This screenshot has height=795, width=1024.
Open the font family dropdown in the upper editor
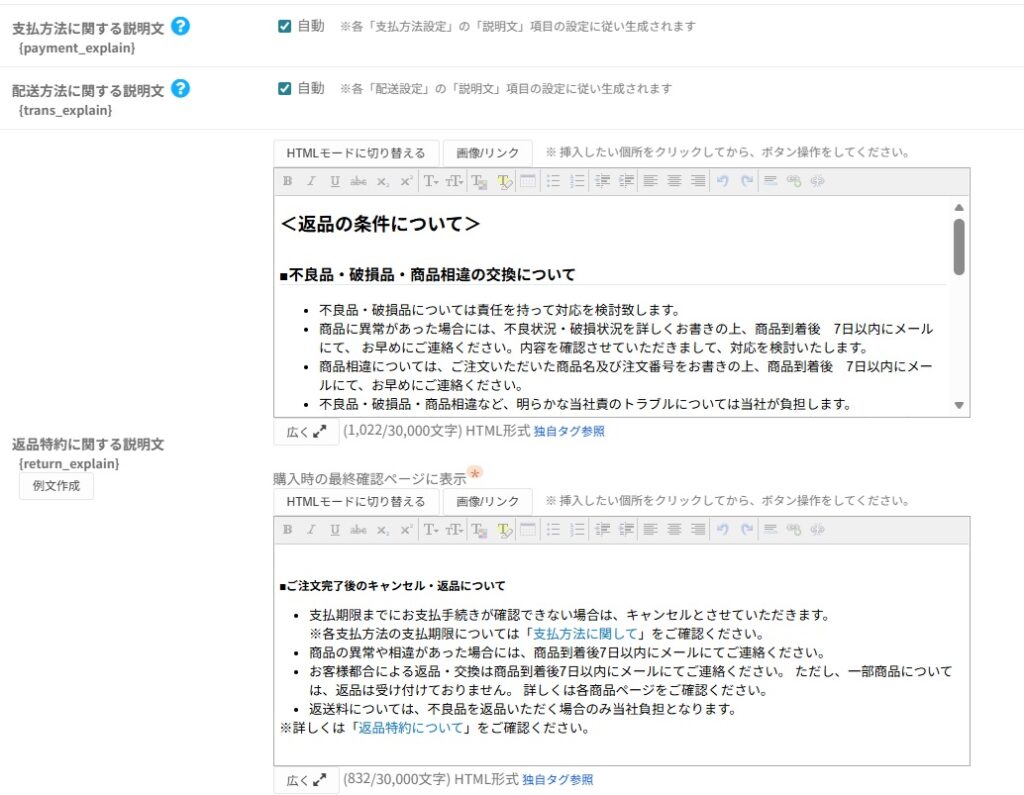(x=431, y=181)
